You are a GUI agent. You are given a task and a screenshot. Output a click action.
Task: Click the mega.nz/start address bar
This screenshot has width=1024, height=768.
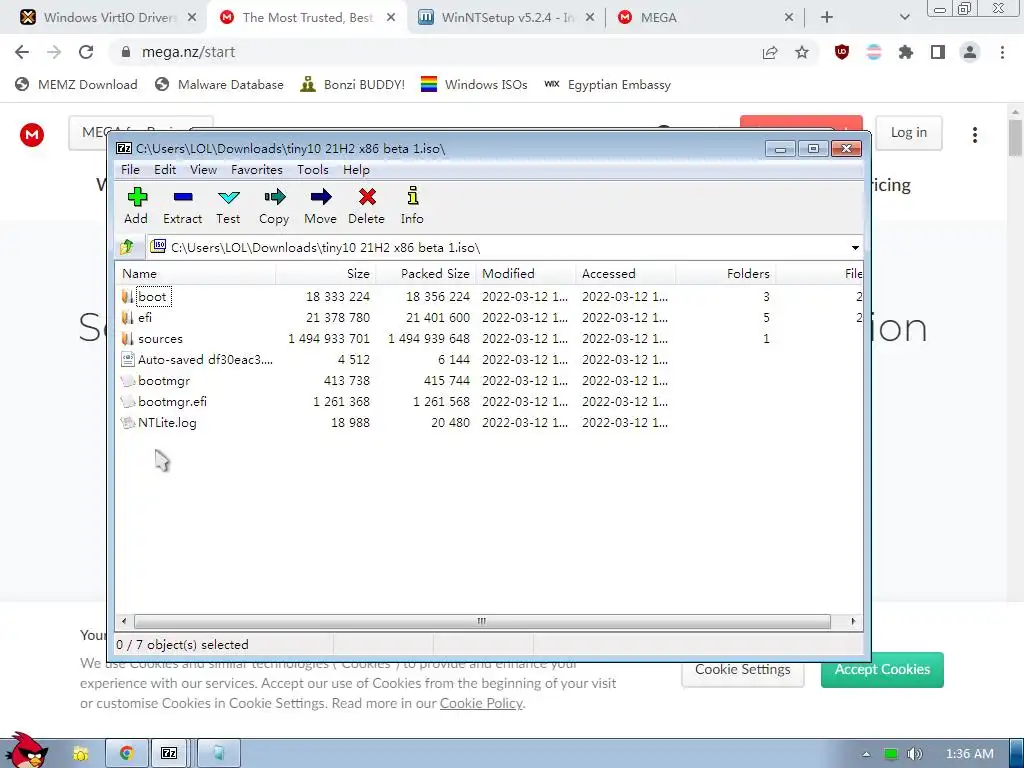pyautogui.click(x=431, y=52)
